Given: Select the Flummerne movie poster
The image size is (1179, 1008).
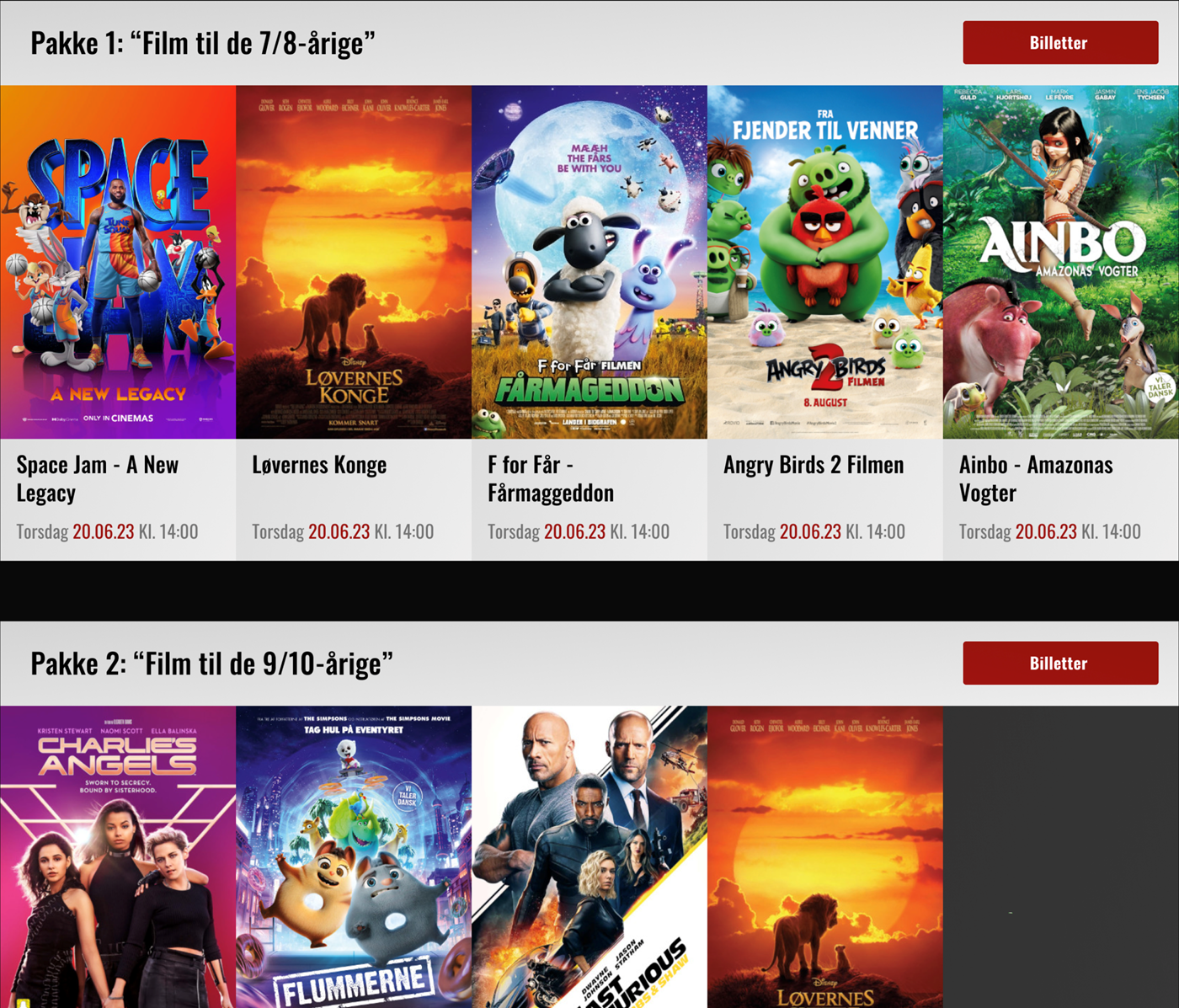Looking at the screenshot, I should [354, 856].
